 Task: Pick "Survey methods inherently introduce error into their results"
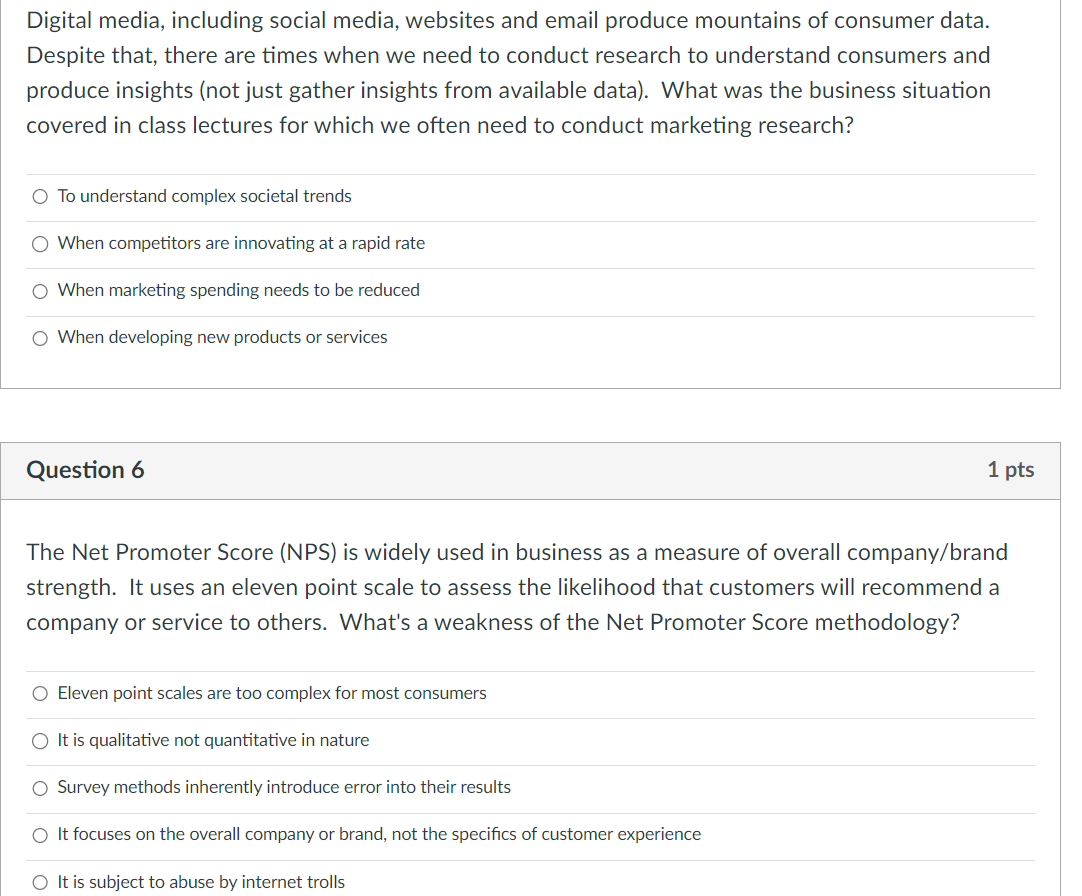click(x=284, y=787)
